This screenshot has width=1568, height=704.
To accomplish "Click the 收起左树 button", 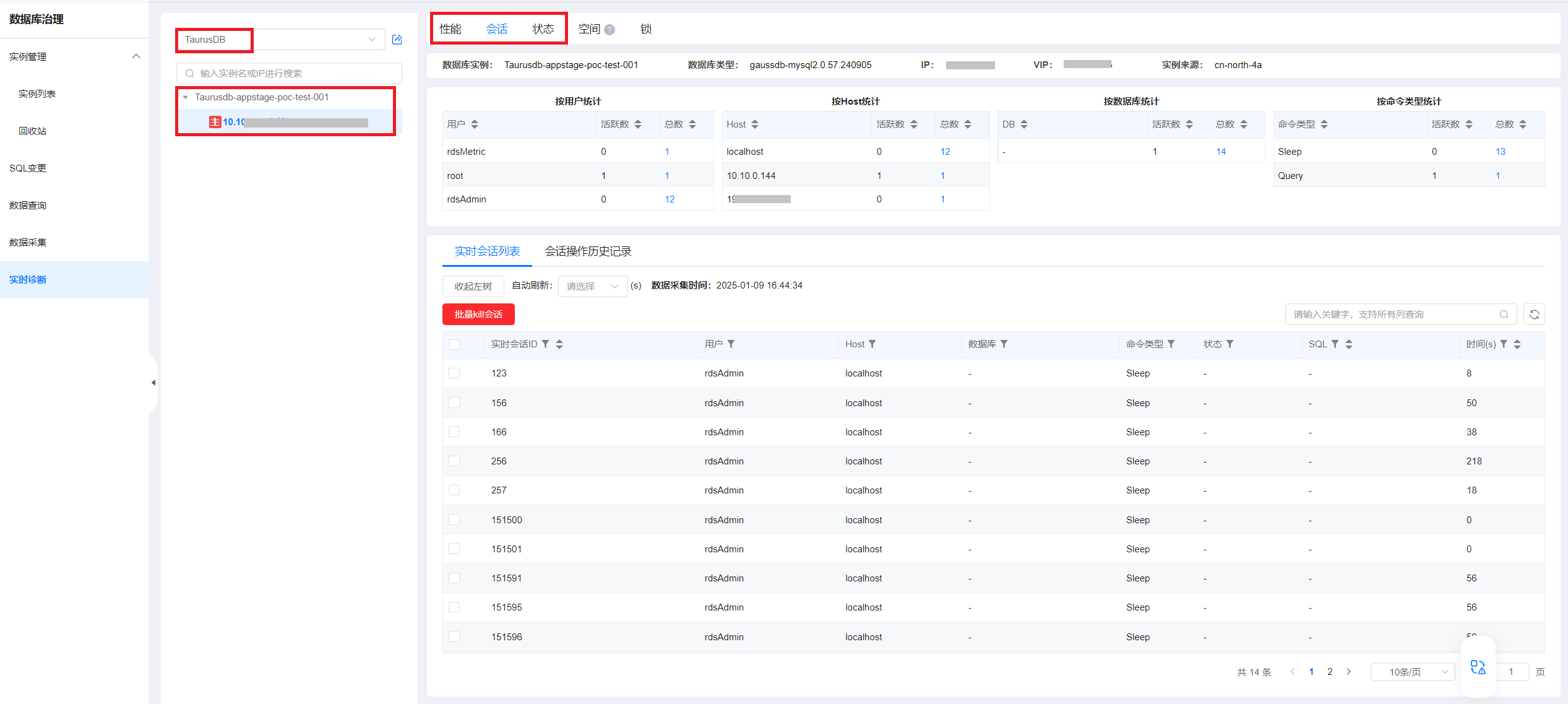I will tap(473, 286).
